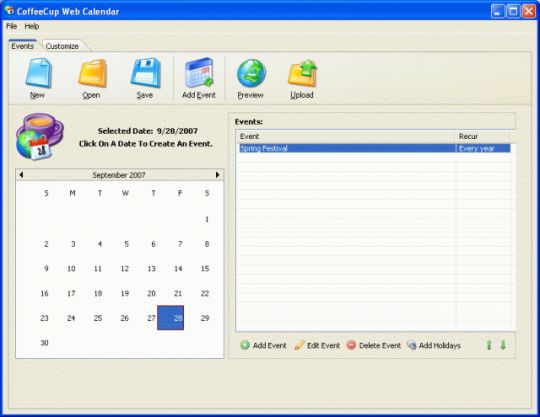Screen dimensions: 540x417
Task: Select date 30 on calendar
Action: pos(44,343)
